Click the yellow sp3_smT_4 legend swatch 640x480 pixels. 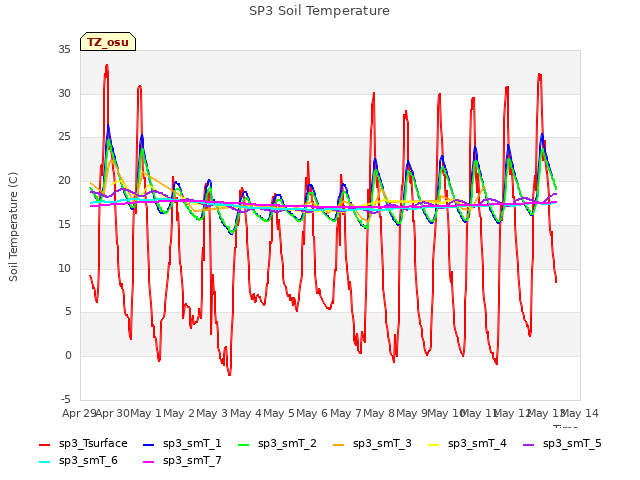434,444
